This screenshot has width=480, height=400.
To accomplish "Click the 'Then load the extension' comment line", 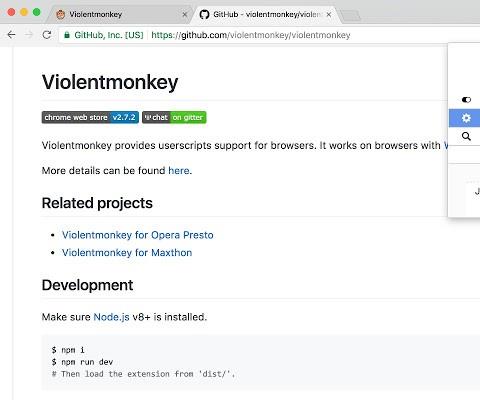I will pyautogui.click(x=143, y=374).
